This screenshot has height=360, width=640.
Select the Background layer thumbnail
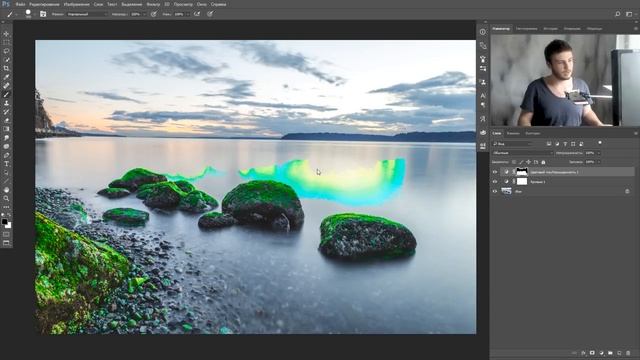pos(506,191)
